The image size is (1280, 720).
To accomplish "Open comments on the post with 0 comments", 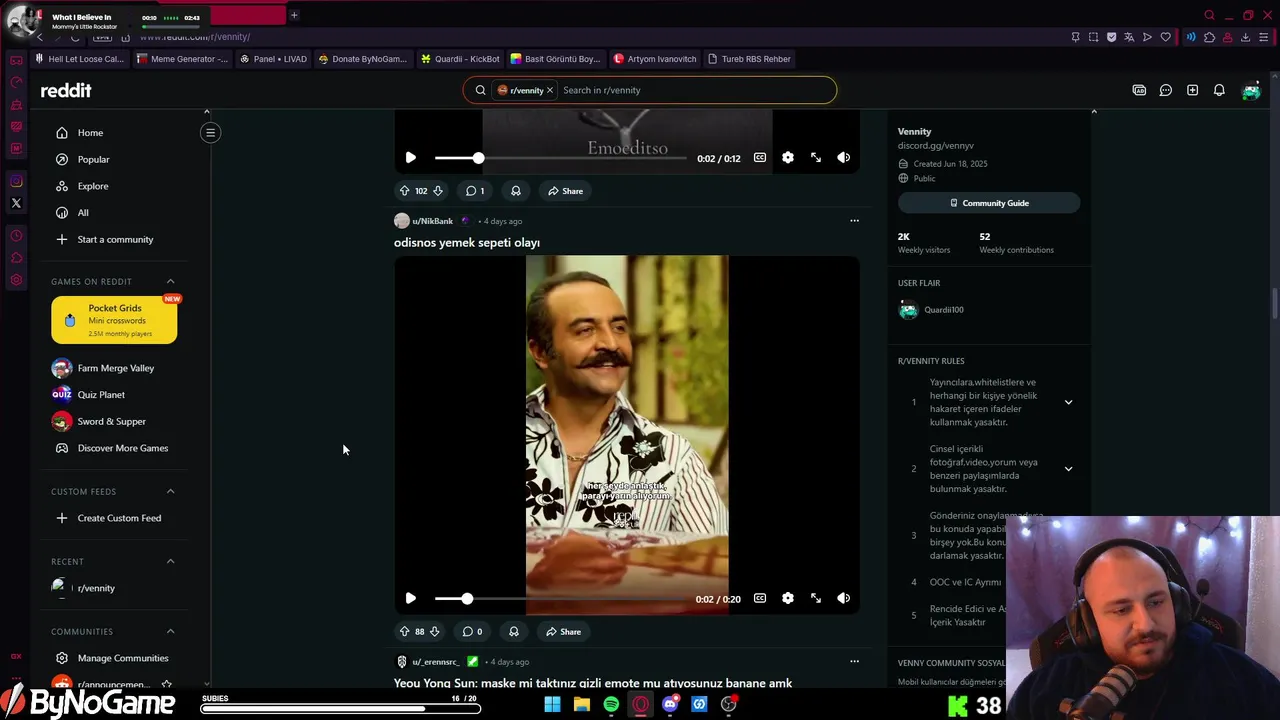I will tap(473, 631).
